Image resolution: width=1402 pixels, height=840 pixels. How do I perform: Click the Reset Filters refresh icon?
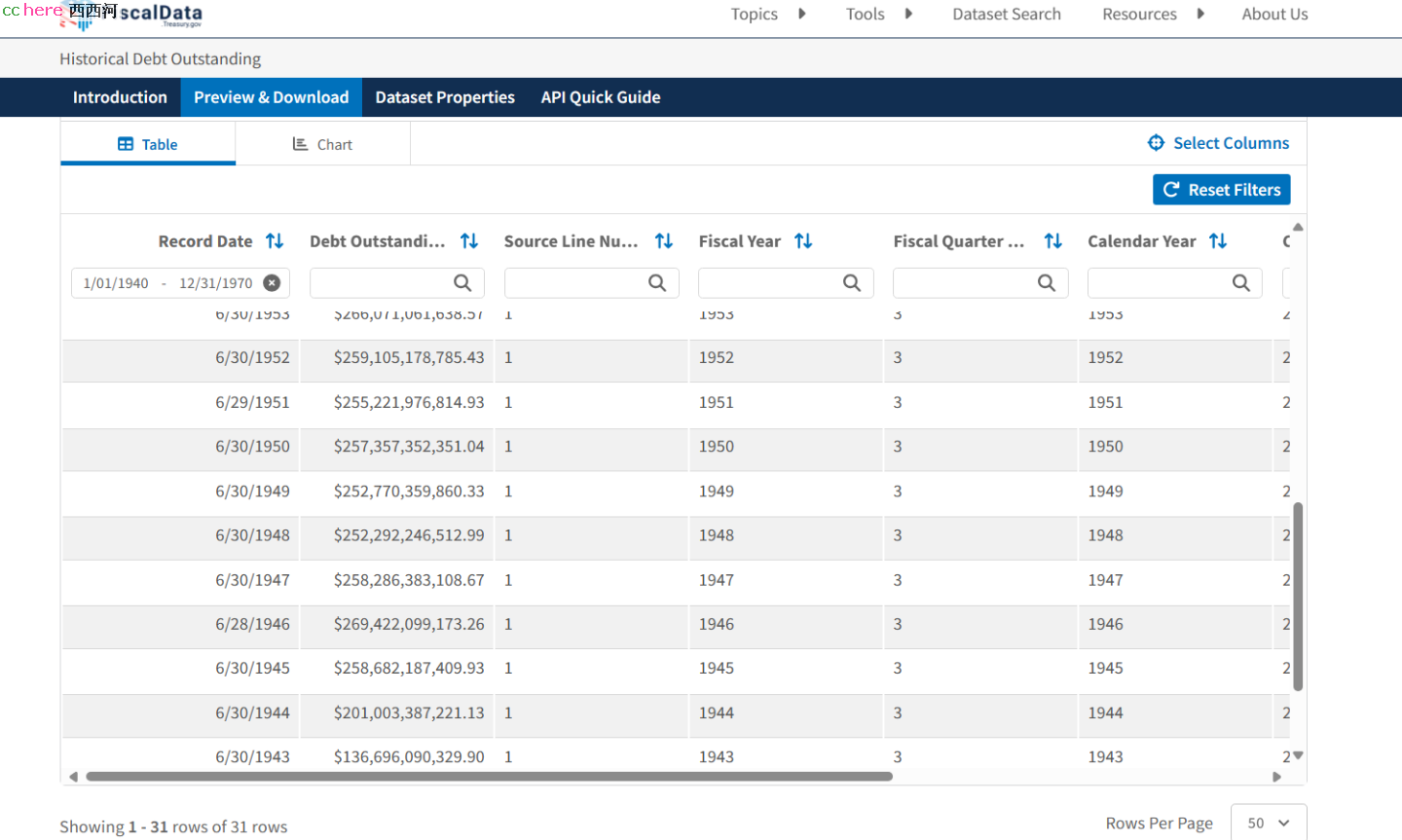pyautogui.click(x=1171, y=190)
